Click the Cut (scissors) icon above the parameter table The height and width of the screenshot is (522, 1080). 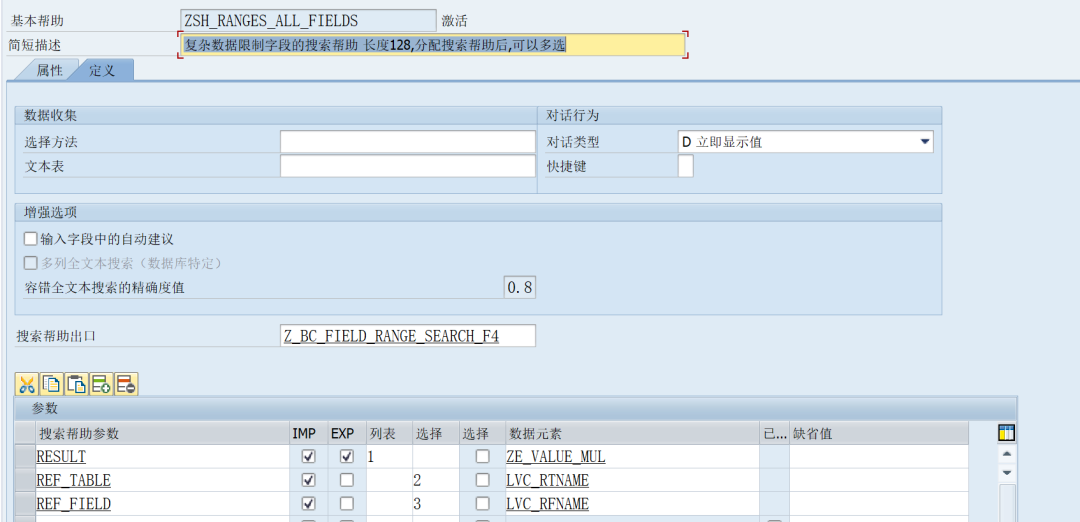[26, 384]
